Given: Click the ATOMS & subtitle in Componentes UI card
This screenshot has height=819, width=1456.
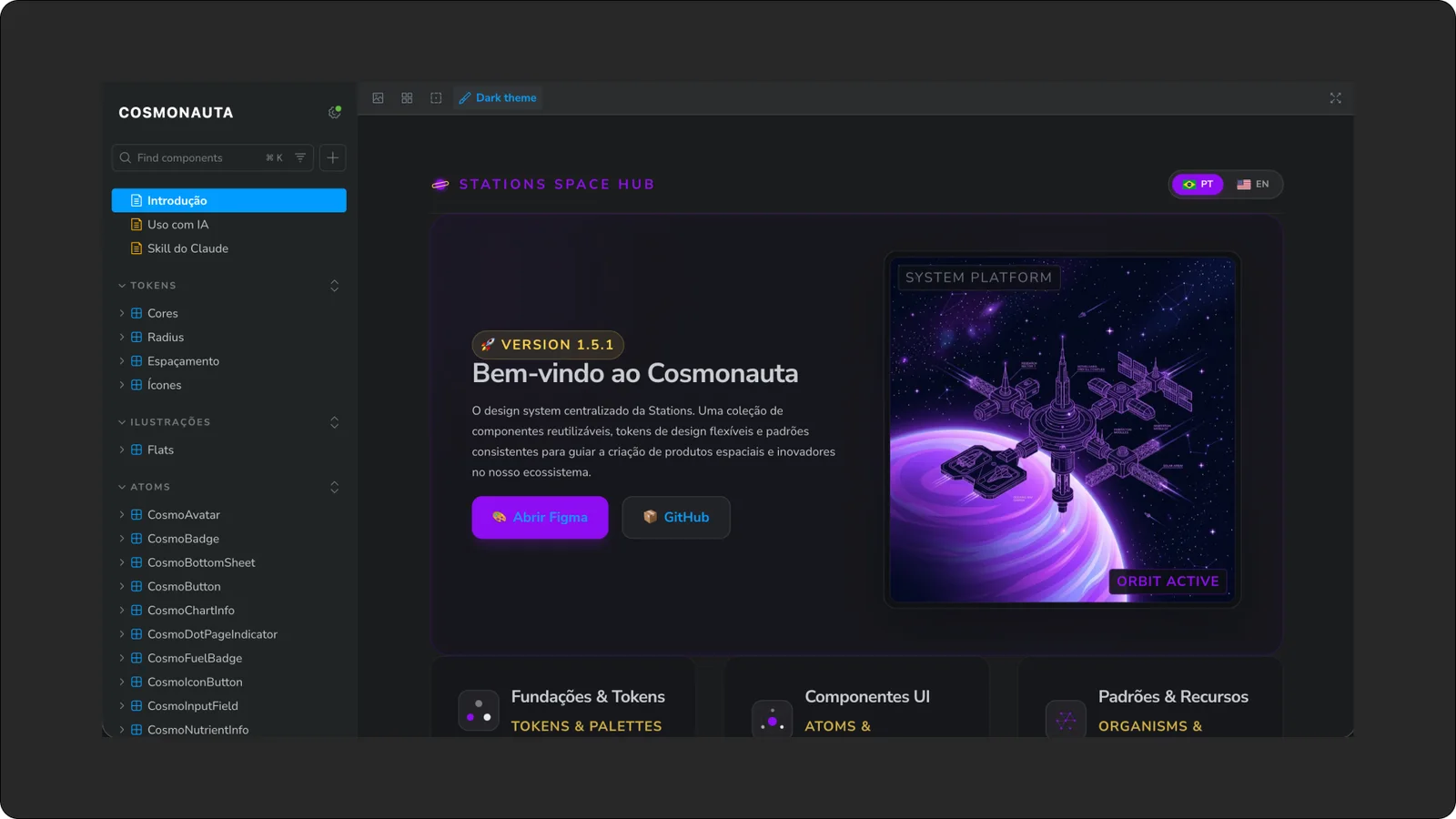Looking at the screenshot, I should [837, 726].
